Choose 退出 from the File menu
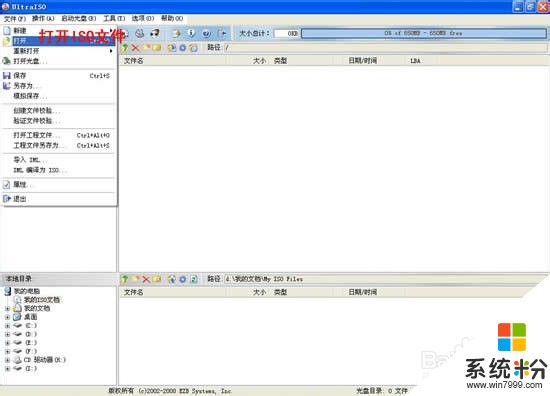Viewport: 550px width, 396px height. tap(59, 199)
